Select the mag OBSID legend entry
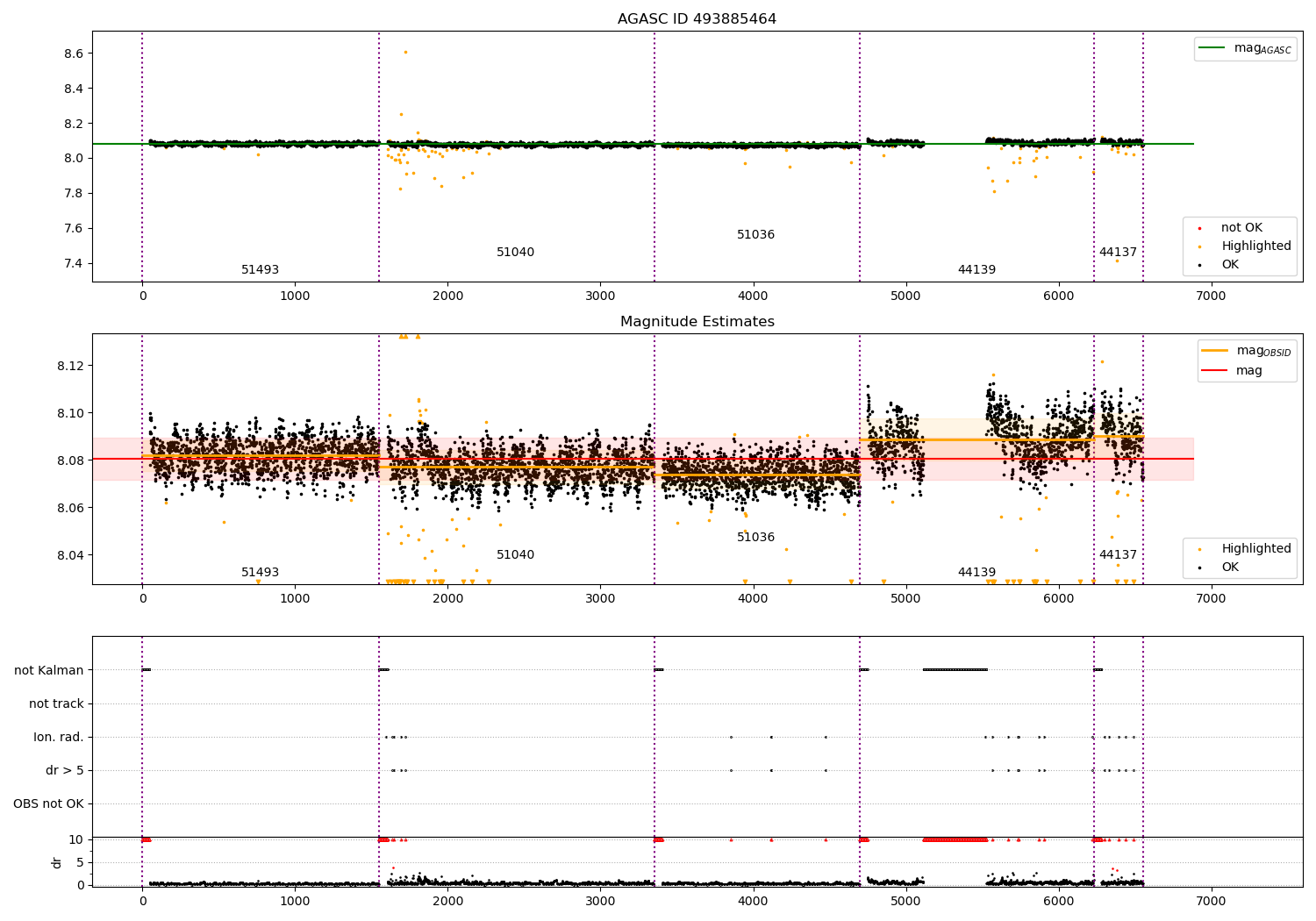 pyautogui.click(x=1247, y=351)
